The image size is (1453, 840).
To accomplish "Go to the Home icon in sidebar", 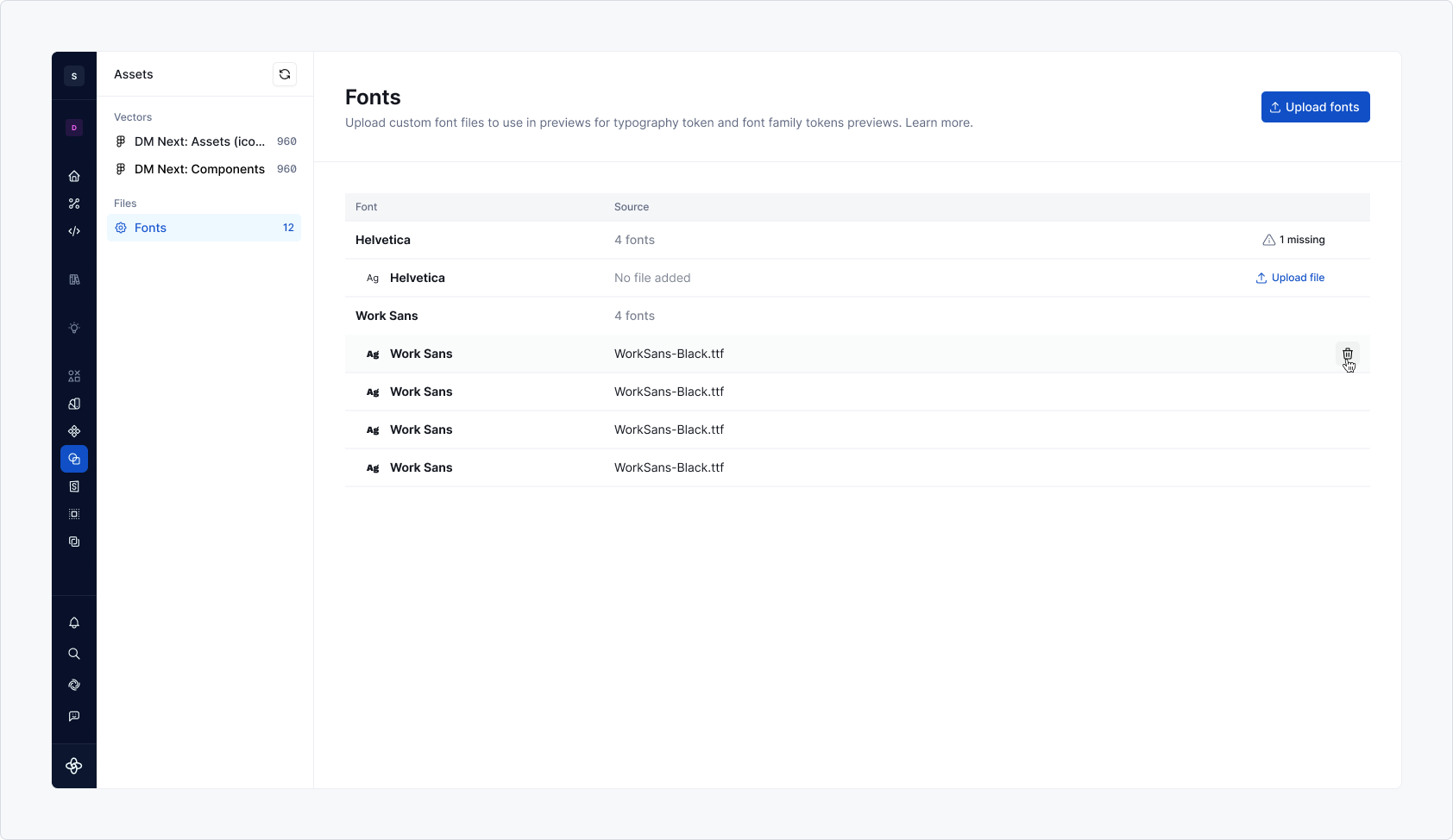I will pos(74,176).
